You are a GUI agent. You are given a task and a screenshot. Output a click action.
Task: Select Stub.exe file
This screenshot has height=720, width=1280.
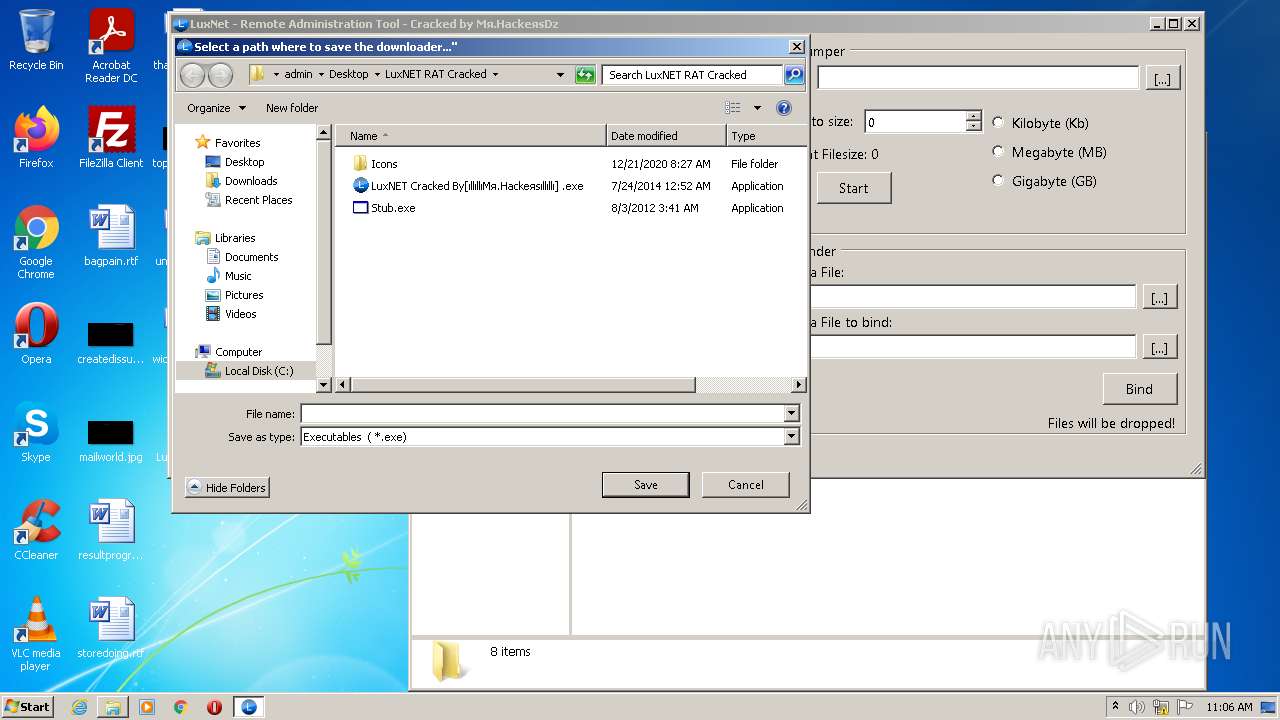(x=384, y=208)
